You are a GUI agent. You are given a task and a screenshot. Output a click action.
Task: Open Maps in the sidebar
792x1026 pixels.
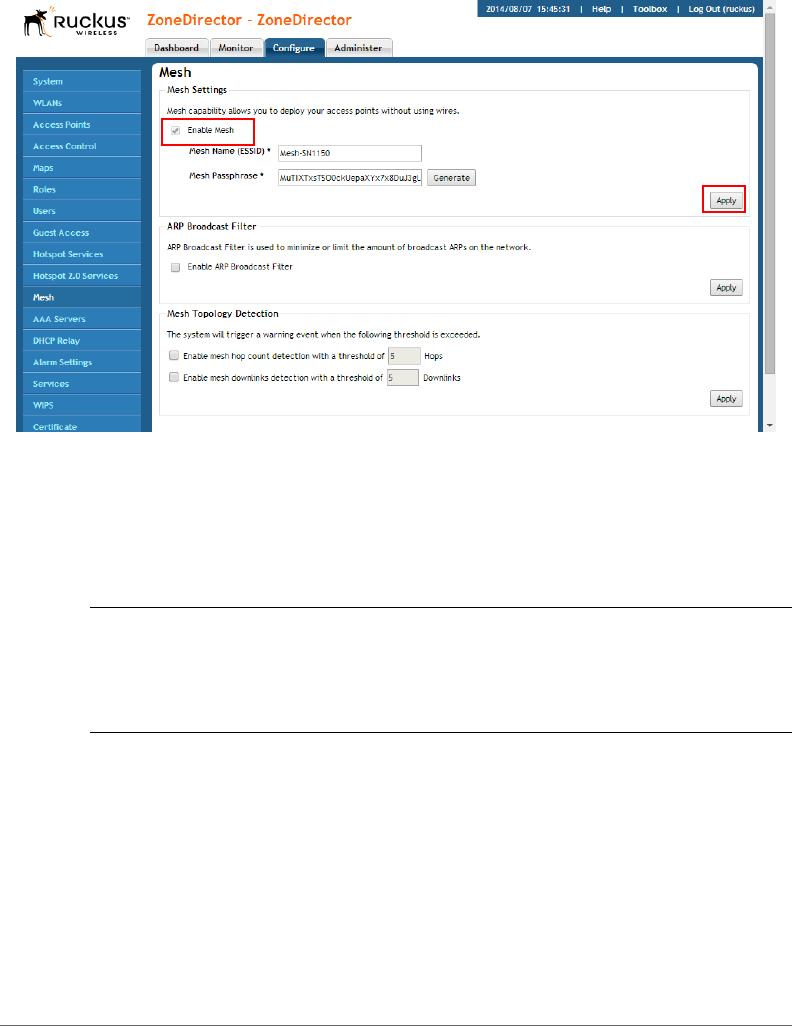pyautogui.click(x=82, y=168)
